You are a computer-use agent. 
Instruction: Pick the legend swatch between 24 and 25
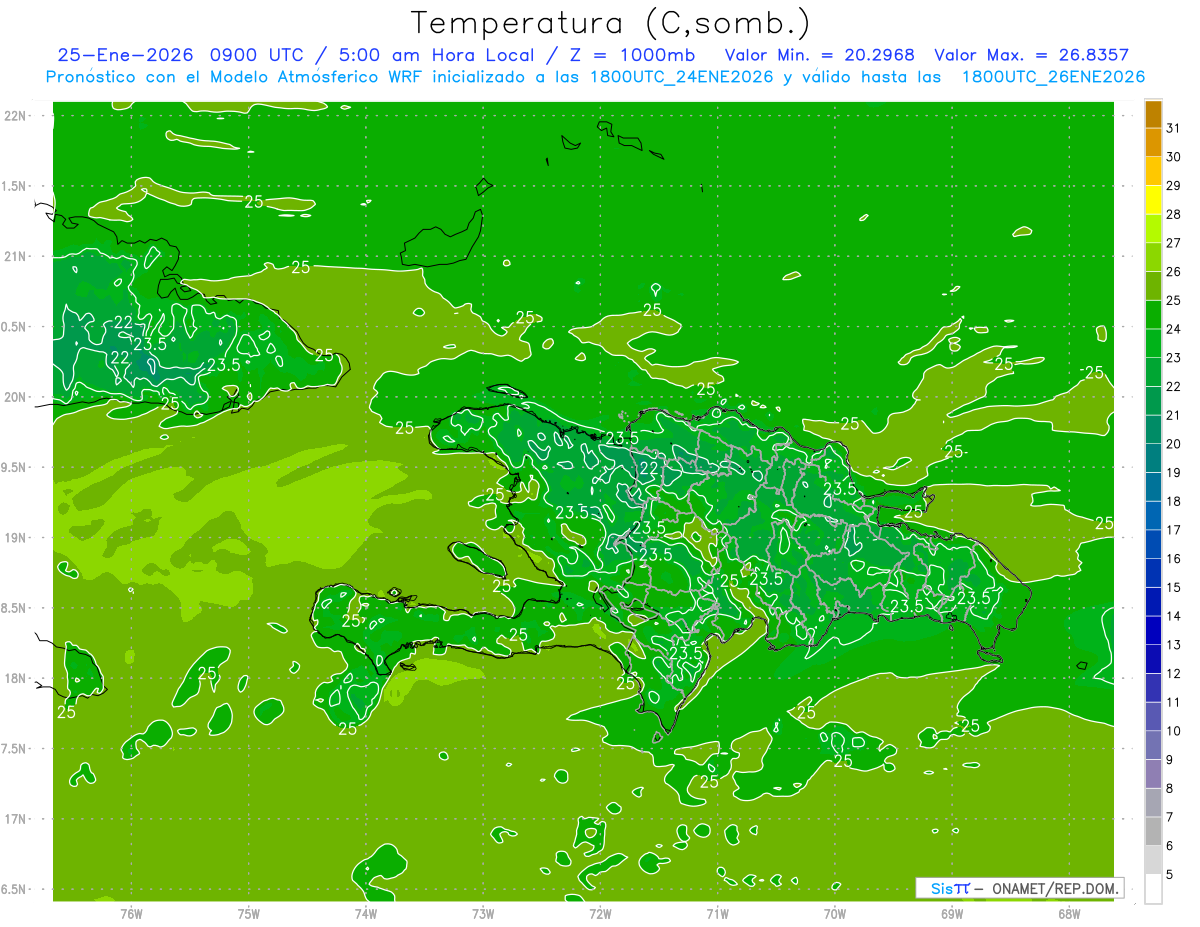[1153, 315]
